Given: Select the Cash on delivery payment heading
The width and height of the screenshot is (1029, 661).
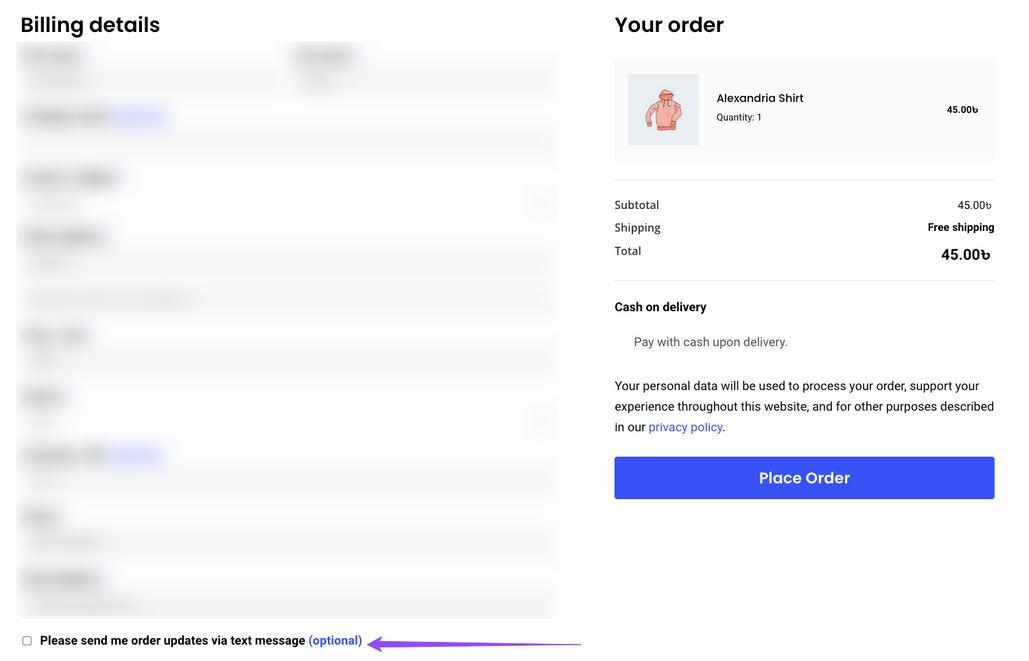Looking at the screenshot, I should tap(660, 307).
